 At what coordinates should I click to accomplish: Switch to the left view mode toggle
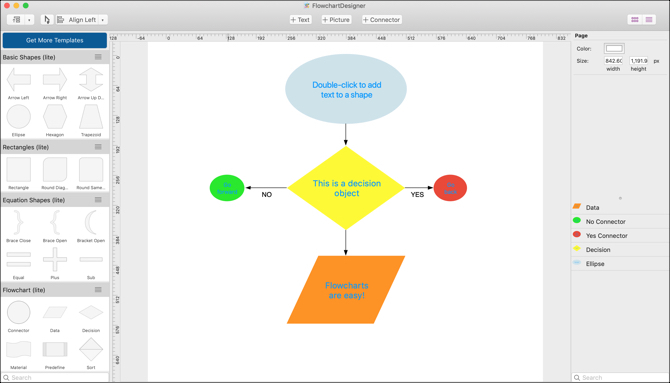coord(635,20)
